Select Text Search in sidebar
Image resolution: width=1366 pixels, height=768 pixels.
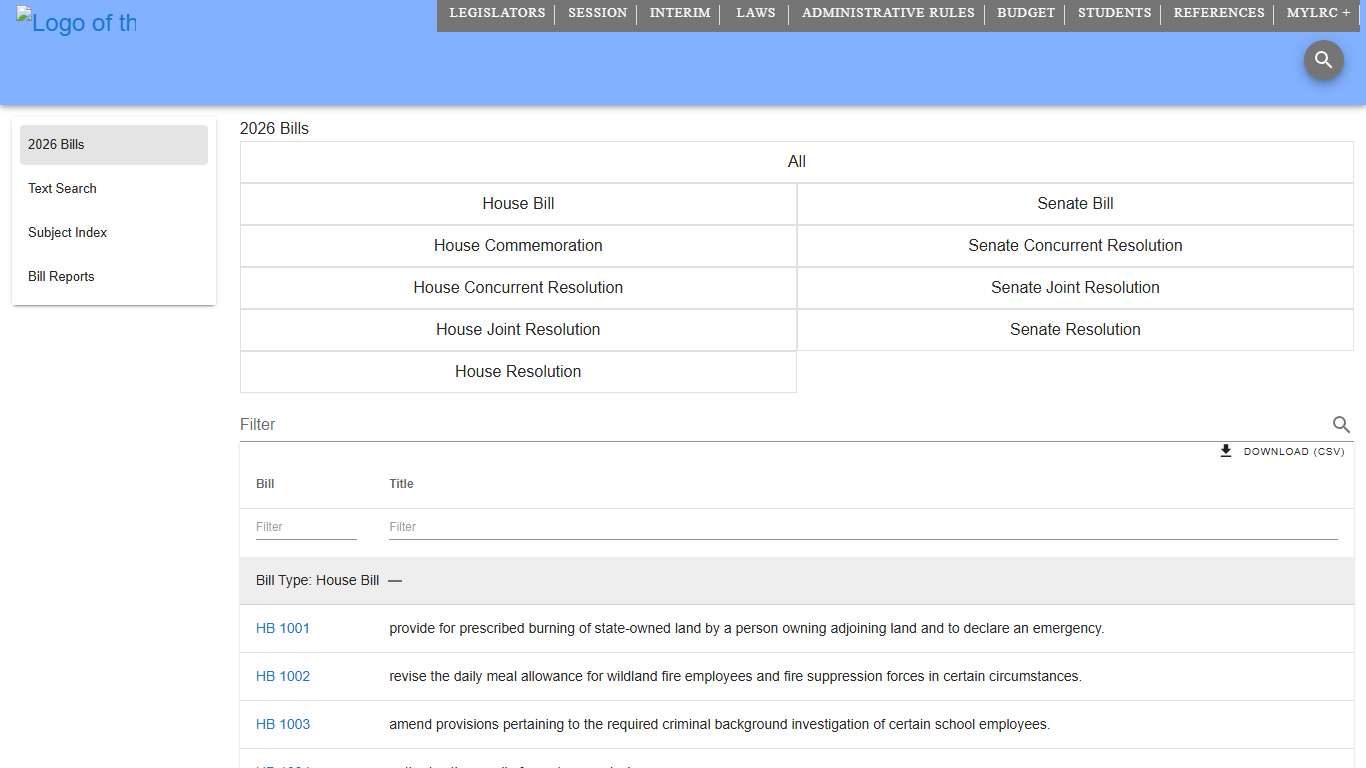pos(62,189)
